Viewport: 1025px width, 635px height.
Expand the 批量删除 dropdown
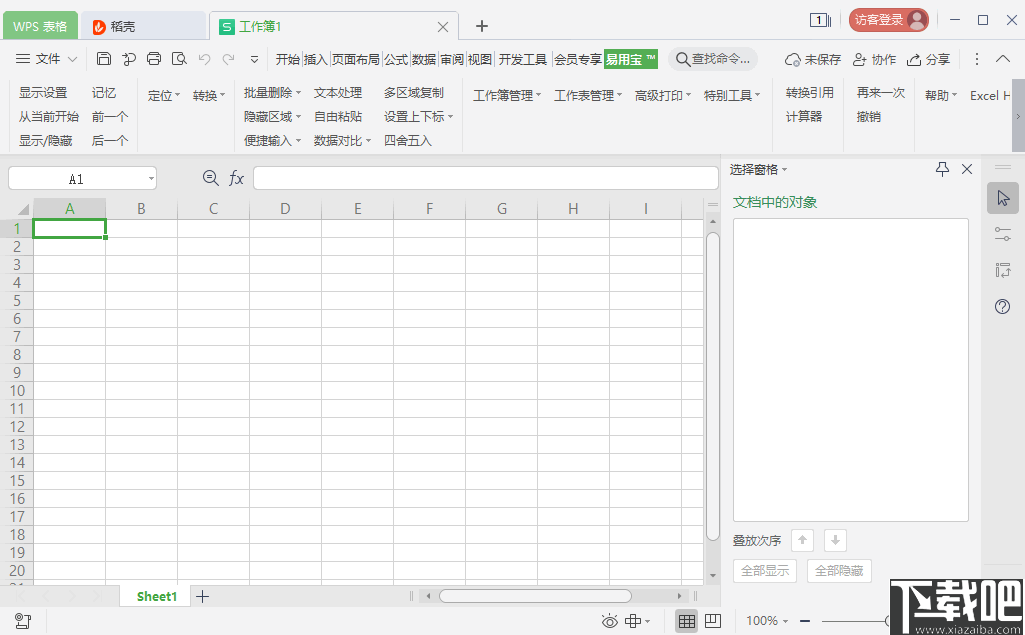coord(271,90)
